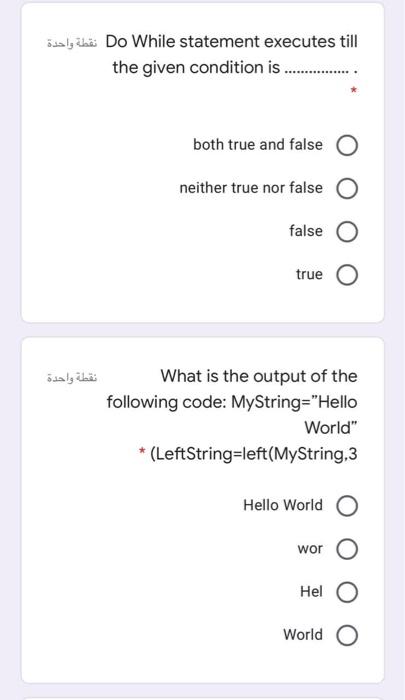This screenshot has width=405, height=700.
Task: Select the 'both true and false' radio button
Action: (347, 146)
